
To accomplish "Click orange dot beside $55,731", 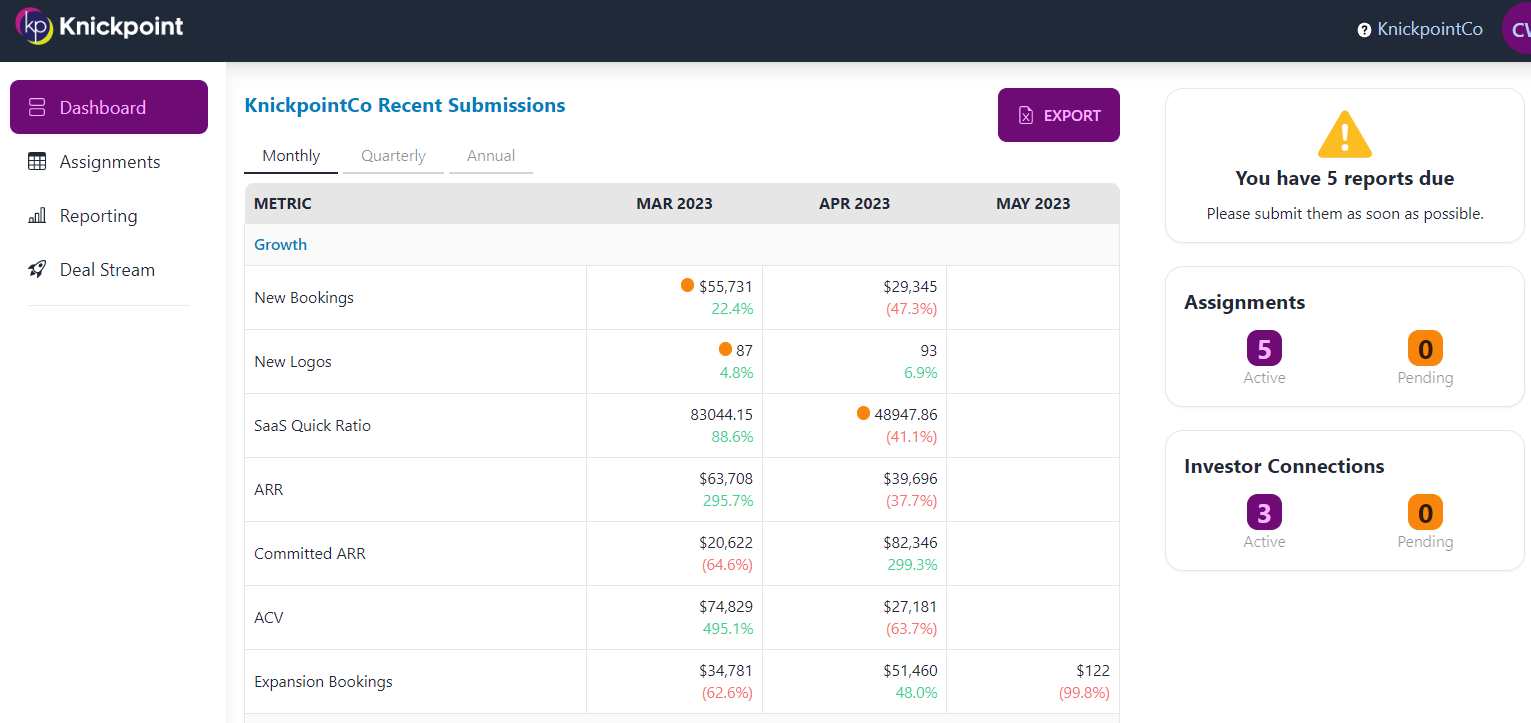I will click(687, 285).
